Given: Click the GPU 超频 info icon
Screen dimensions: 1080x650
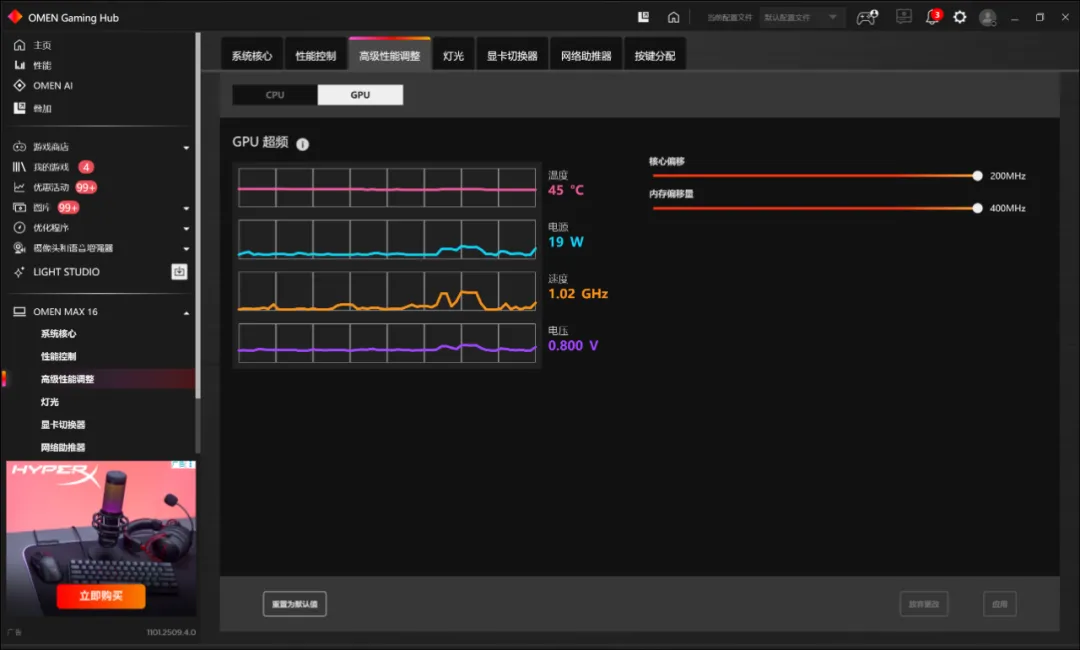Looking at the screenshot, I should [x=302, y=144].
